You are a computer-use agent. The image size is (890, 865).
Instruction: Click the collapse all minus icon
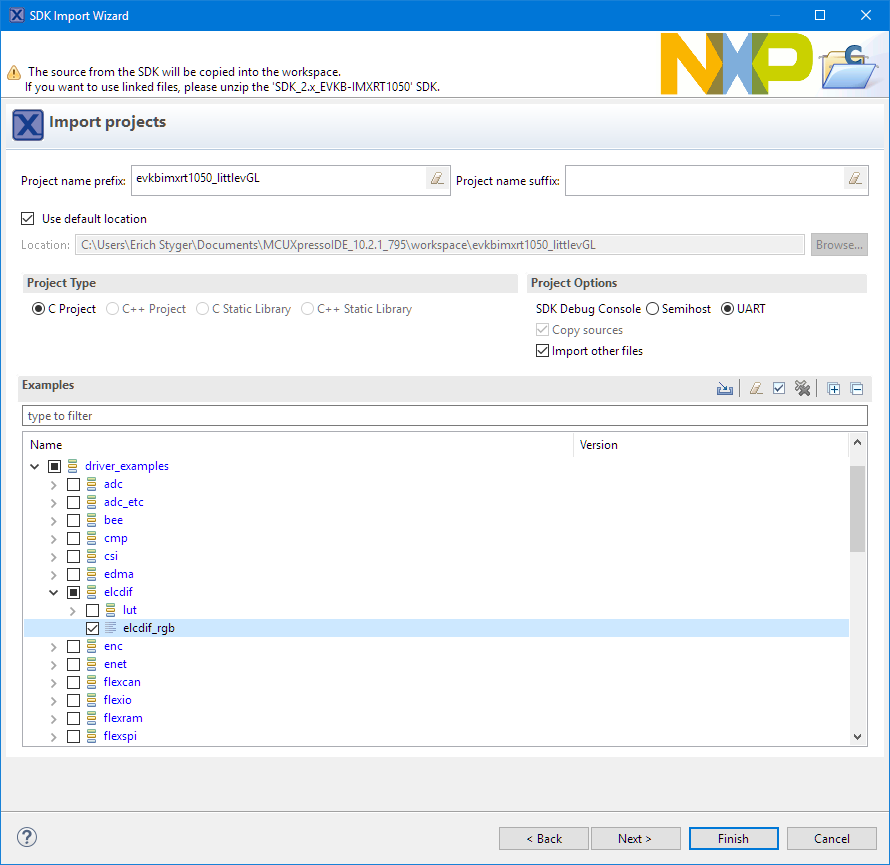click(x=857, y=388)
